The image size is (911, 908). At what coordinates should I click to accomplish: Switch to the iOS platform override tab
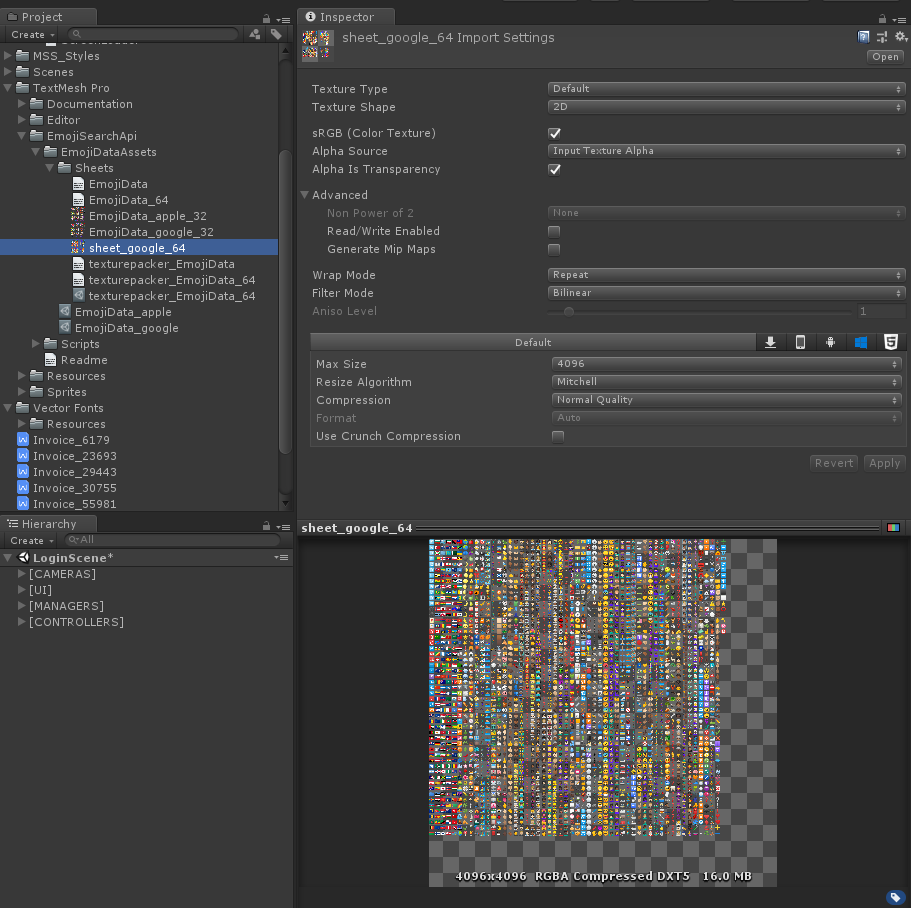[x=799, y=342]
